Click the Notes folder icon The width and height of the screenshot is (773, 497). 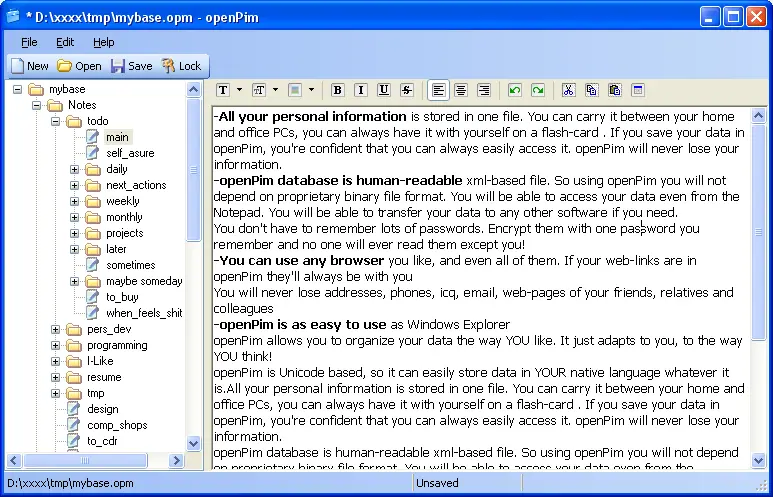click(x=55, y=106)
